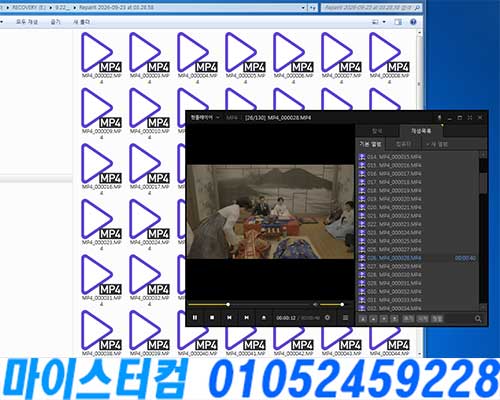Stop playback in the media player
Image resolution: width=500 pixels, height=400 pixels.
(212, 318)
